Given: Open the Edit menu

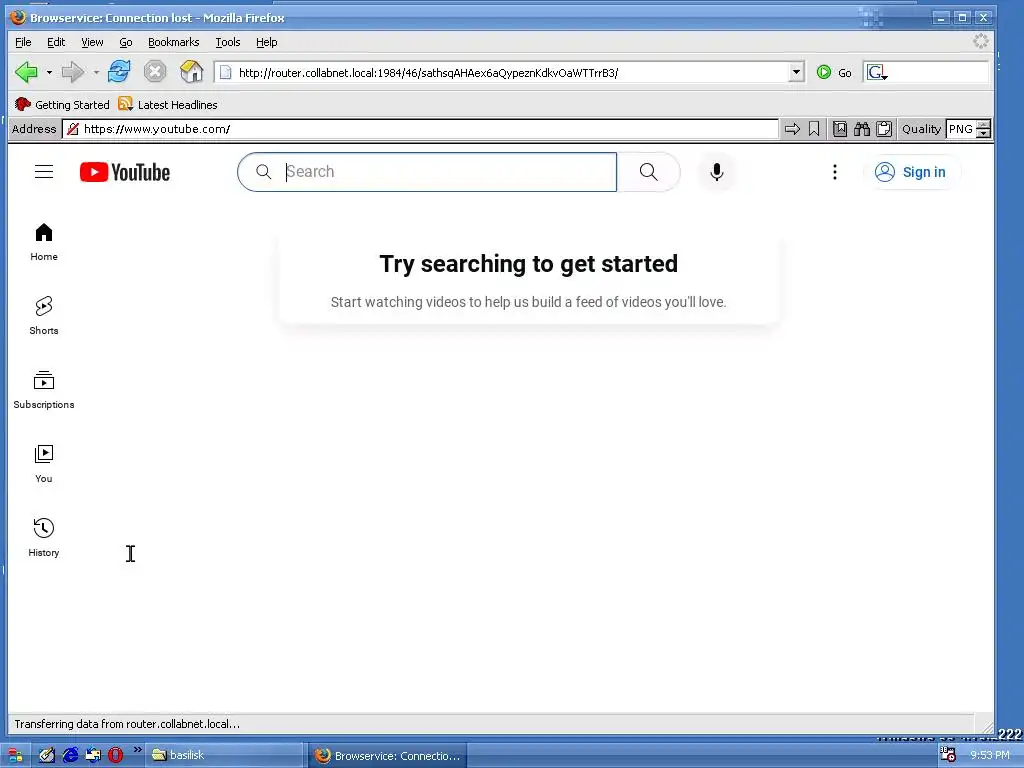Looking at the screenshot, I should 56,42.
